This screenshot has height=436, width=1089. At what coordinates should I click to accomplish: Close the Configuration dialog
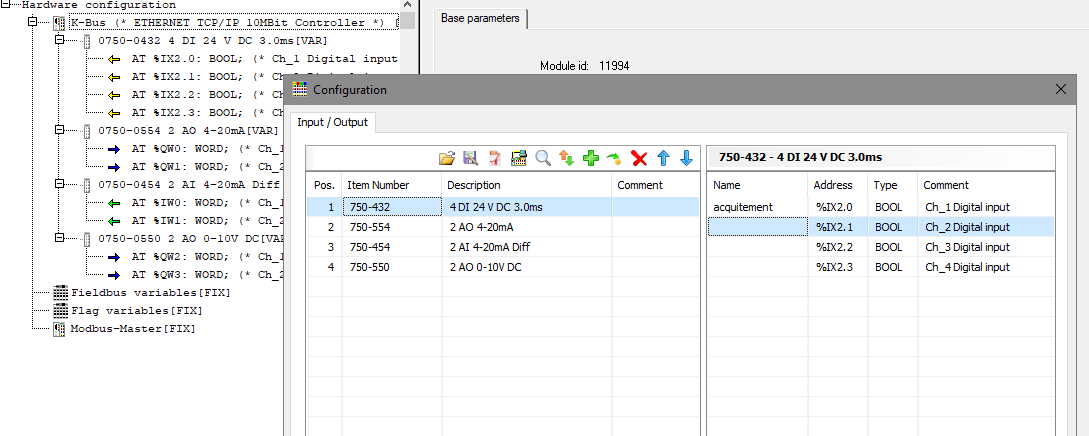coord(1062,90)
